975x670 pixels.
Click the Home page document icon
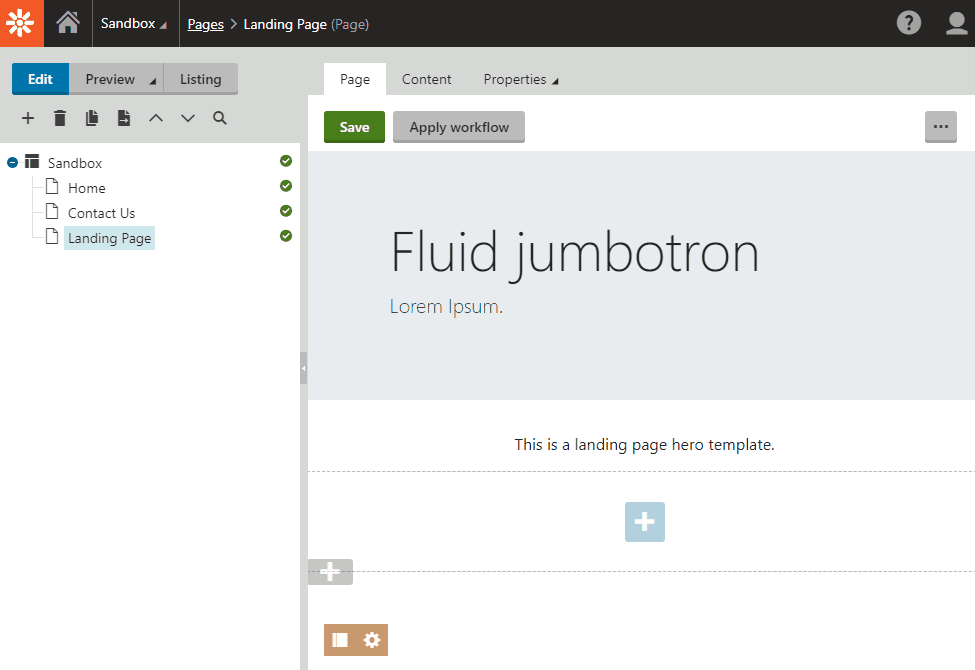tap(52, 186)
